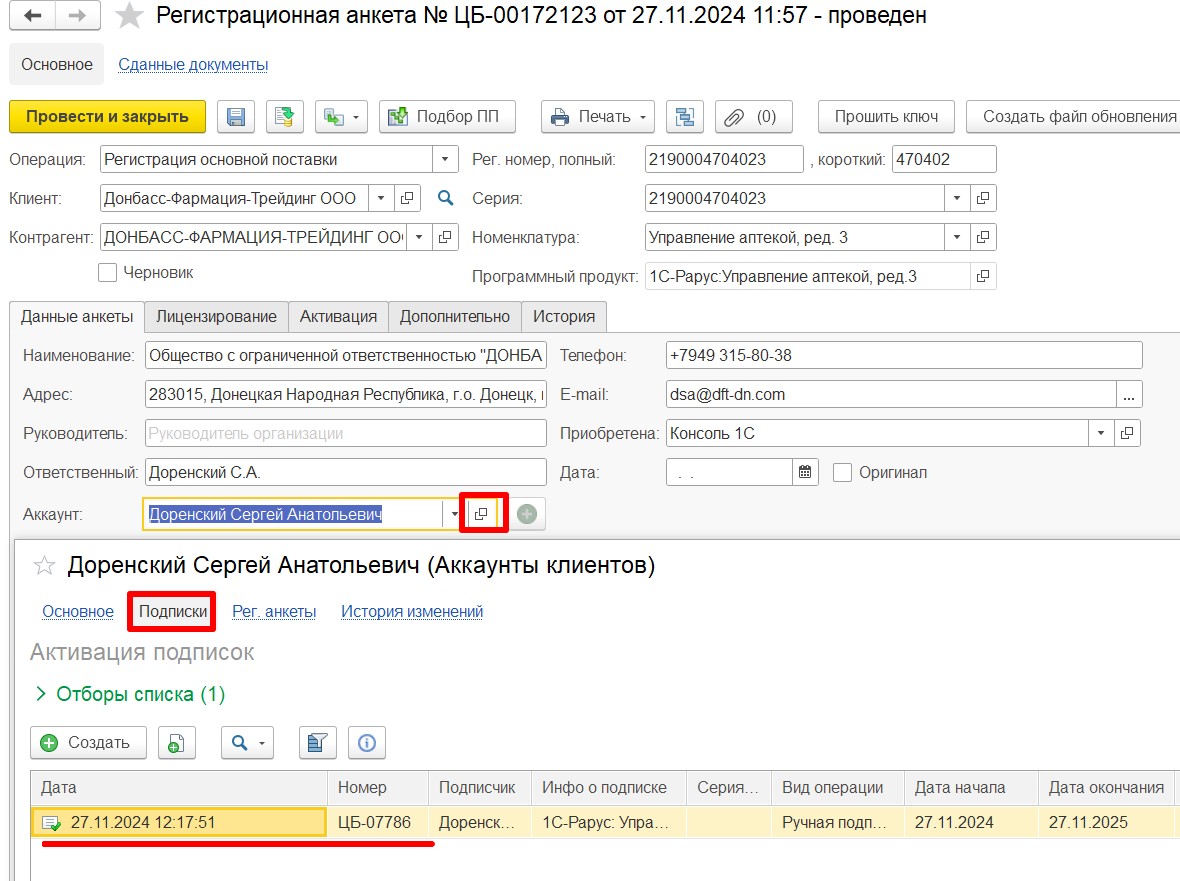The image size is (1180, 881).
Task: Click Провести и закрыть button
Action: (107, 117)
